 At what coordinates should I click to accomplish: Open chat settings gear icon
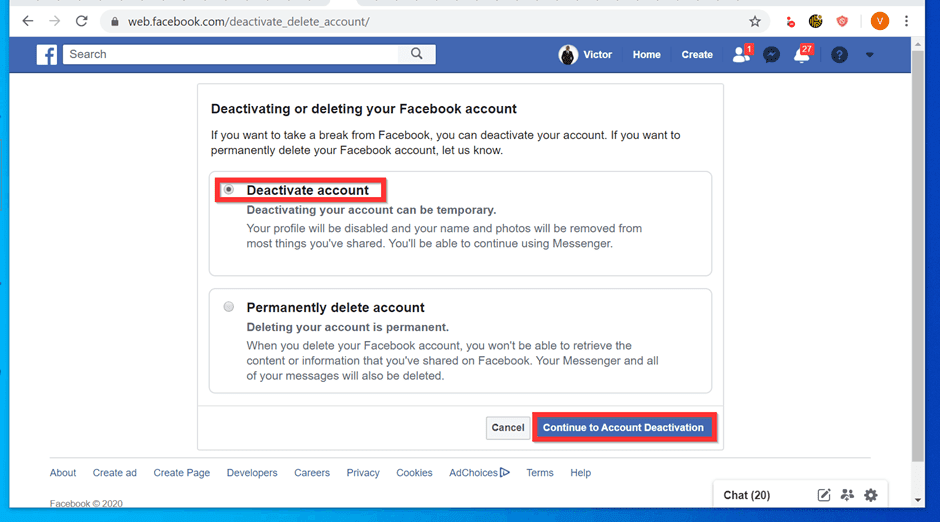click(871, 495)
